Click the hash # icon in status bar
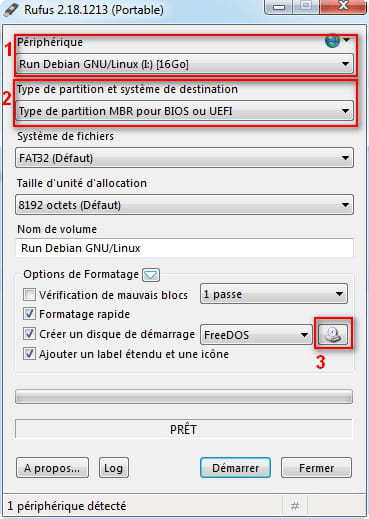 click(295, 506)
